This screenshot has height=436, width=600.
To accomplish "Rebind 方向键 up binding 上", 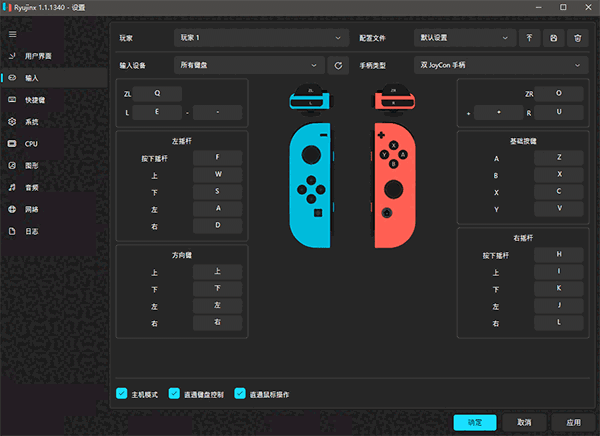I will 218,271.
